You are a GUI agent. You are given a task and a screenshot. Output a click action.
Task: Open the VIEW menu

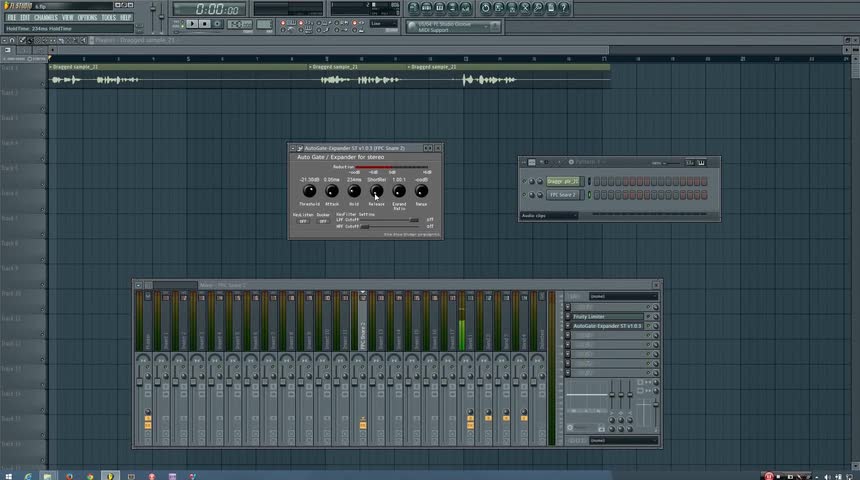click(67, 18)
